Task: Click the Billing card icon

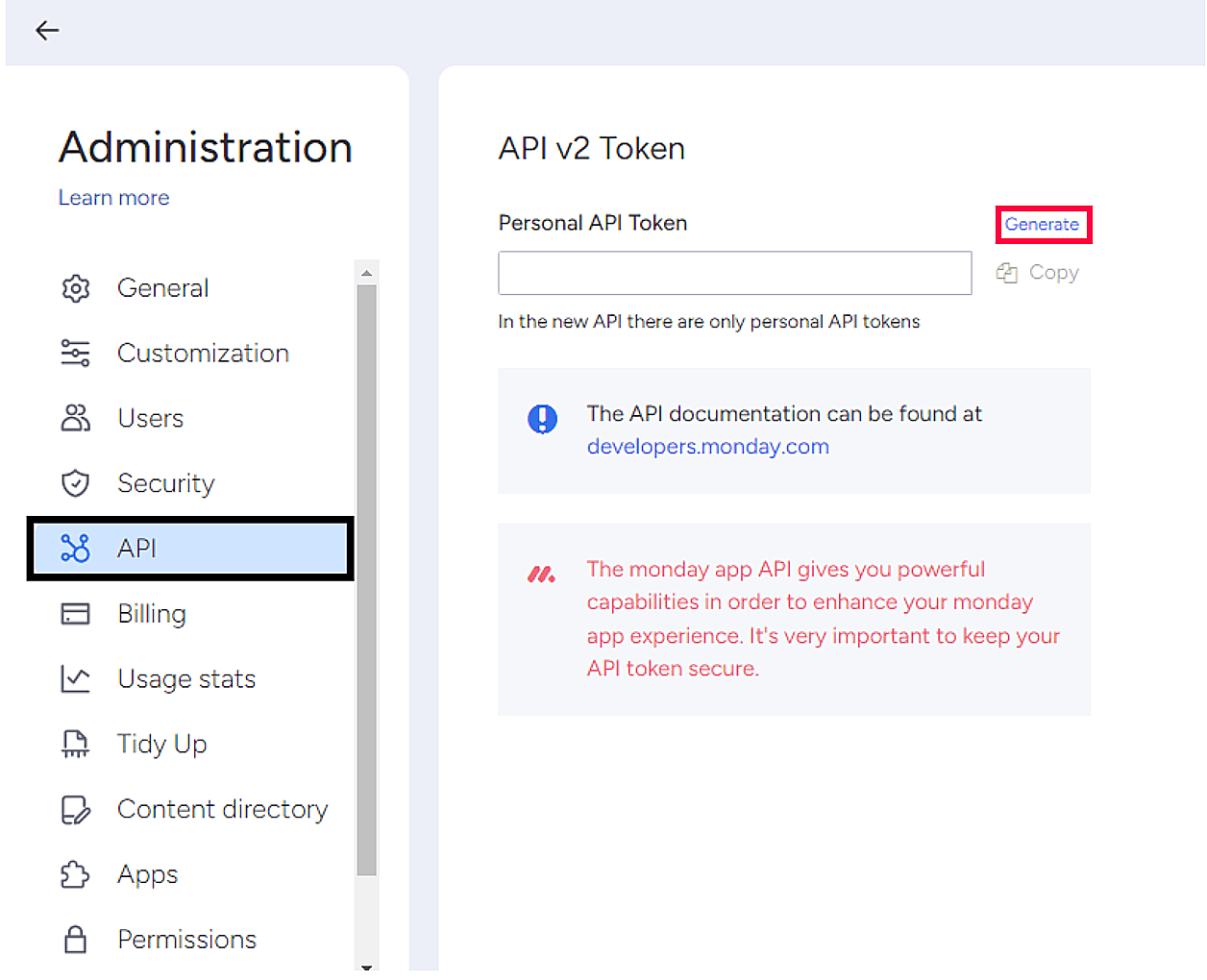Action: 76,614
